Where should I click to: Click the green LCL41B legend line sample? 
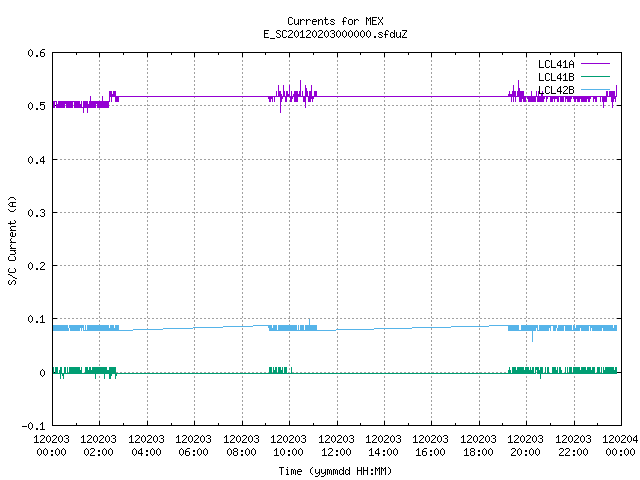coord(595,76)
